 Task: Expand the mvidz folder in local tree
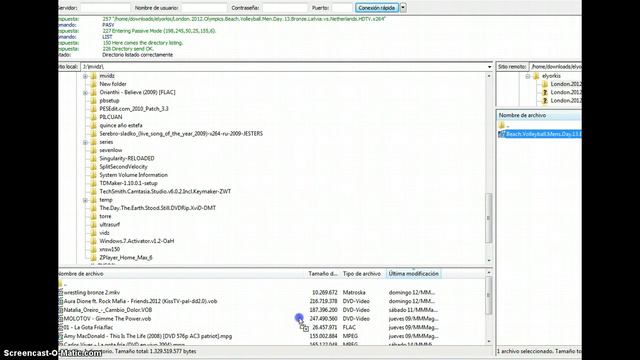(x=85, y=76)
